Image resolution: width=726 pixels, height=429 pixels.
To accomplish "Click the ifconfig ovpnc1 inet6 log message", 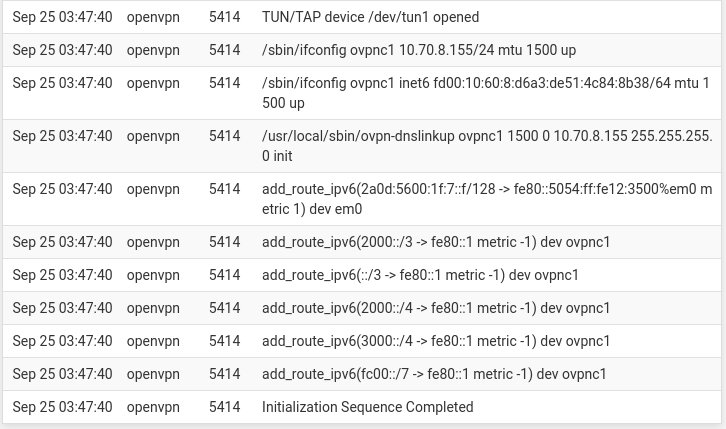I will tap(486, 93).
